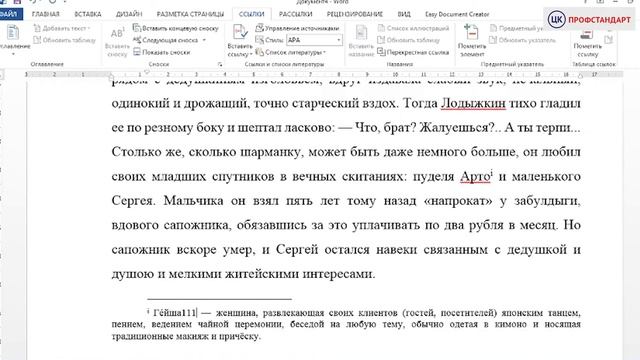The image size is (640, 360).
Task: Switch to the РЕЦЕНЗИРОВАНИЕ tab
Action: (355, 14)
